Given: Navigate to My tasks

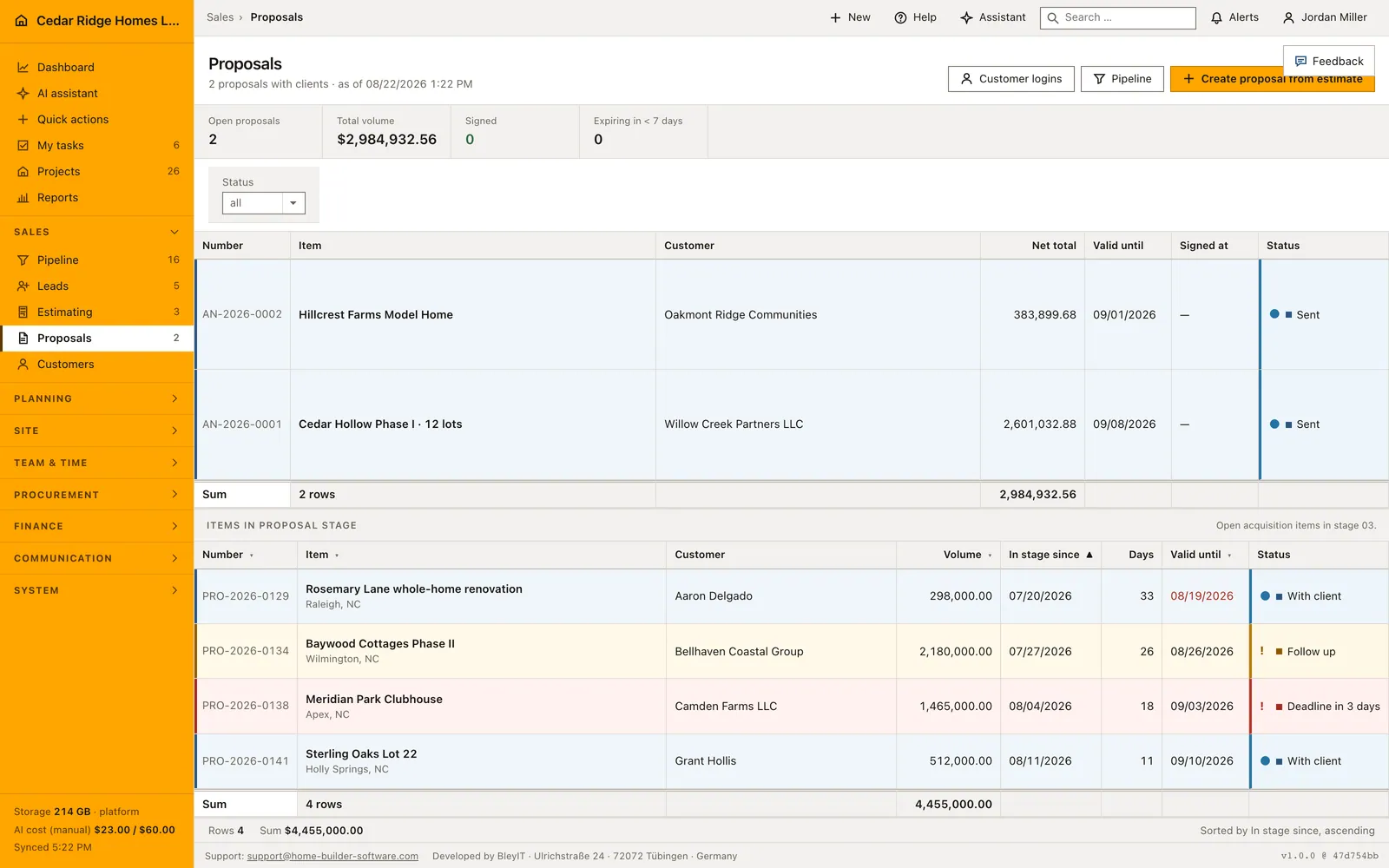Looking at the screenshot, I should coord(96,146).
